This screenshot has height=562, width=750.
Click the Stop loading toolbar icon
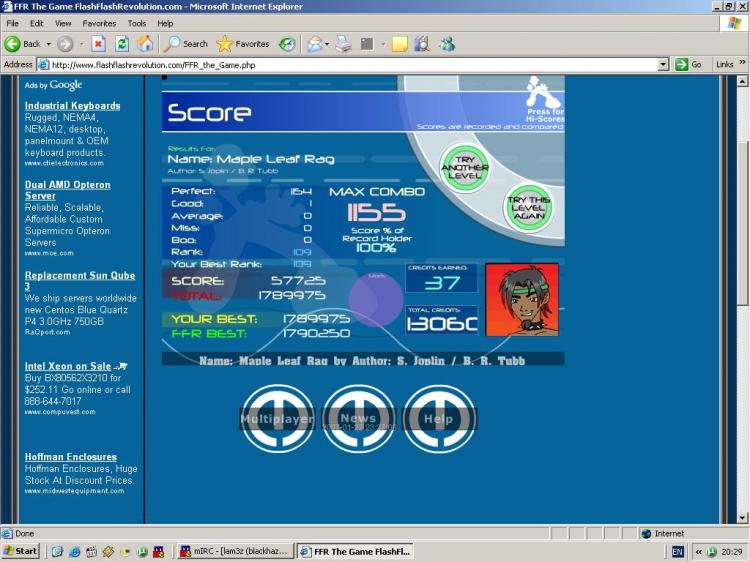click(x=98, y=44)
